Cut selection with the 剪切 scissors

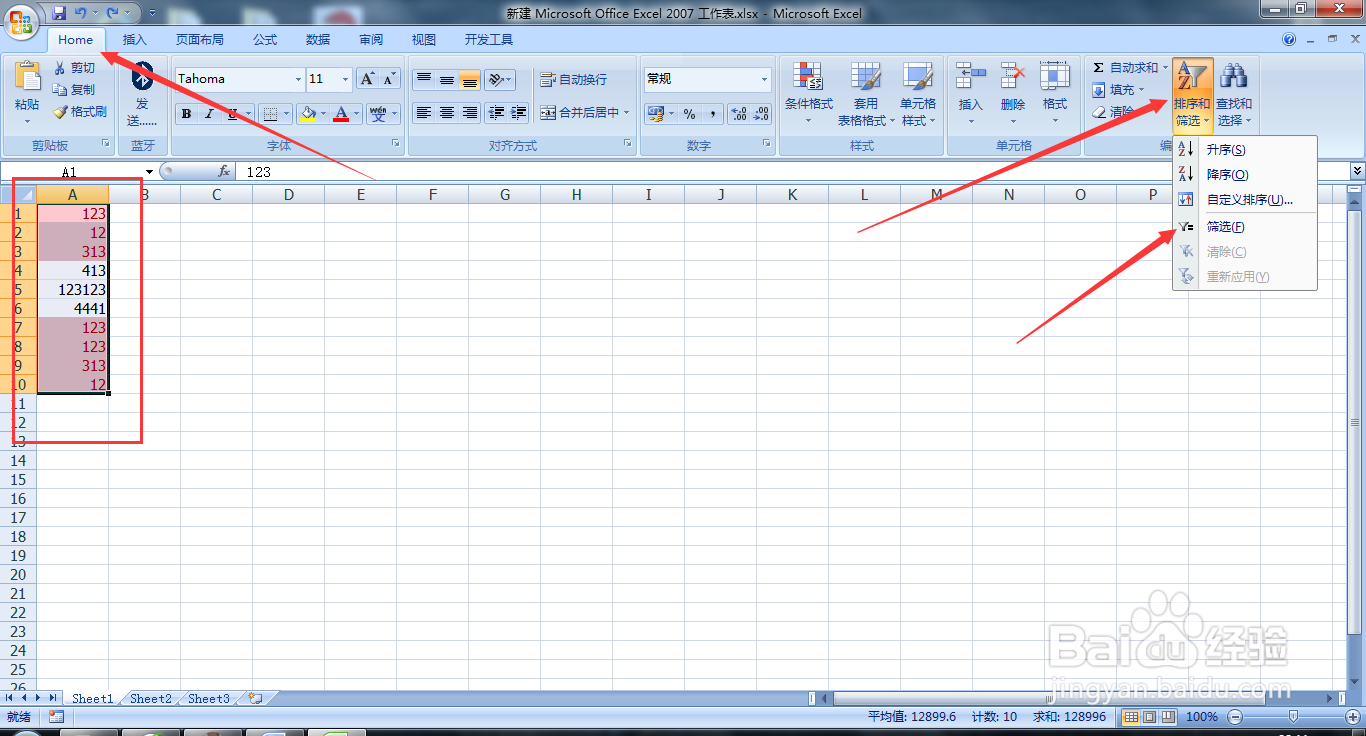pyautogui.click(x=75, y=68)
